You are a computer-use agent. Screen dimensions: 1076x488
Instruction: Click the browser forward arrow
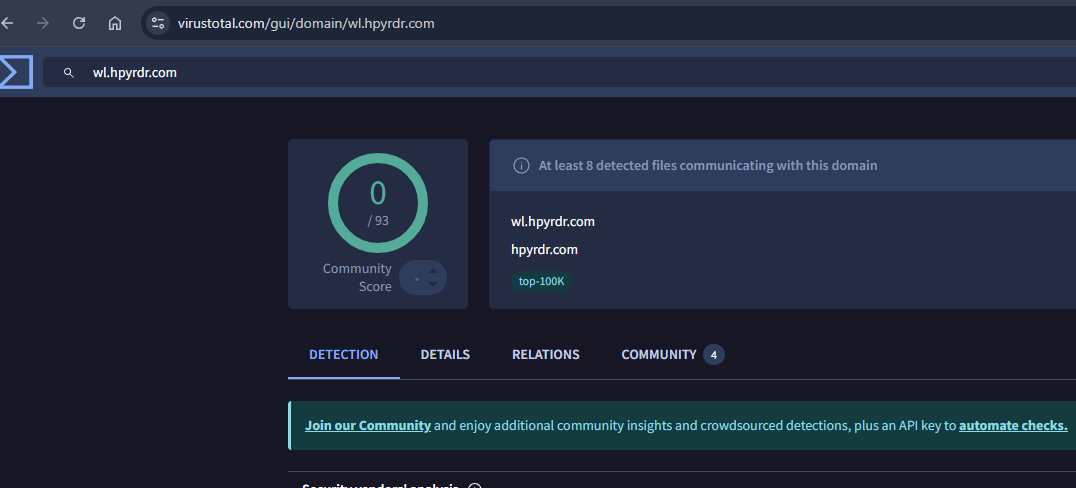click(x=42, y=23)
